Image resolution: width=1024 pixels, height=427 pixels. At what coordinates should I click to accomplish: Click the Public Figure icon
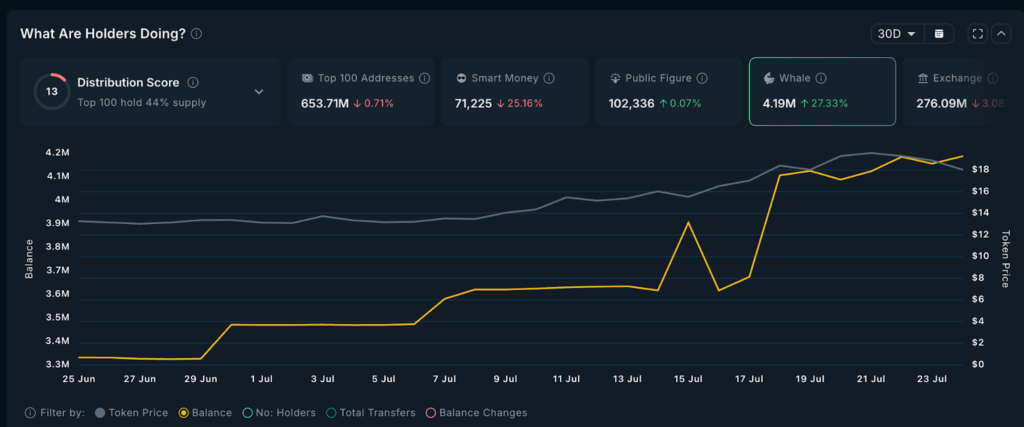[x=615, y=78]
